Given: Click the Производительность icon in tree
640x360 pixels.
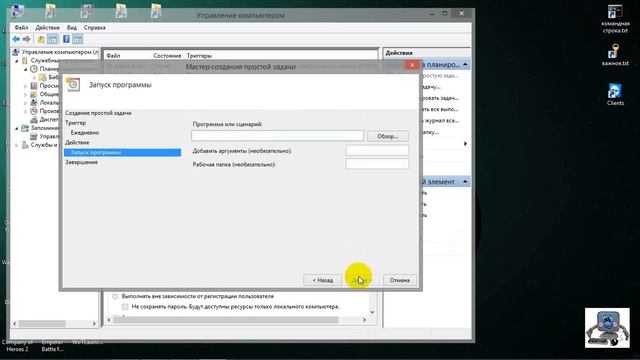Looking at the screenshot, I should (x=34, y=111).
